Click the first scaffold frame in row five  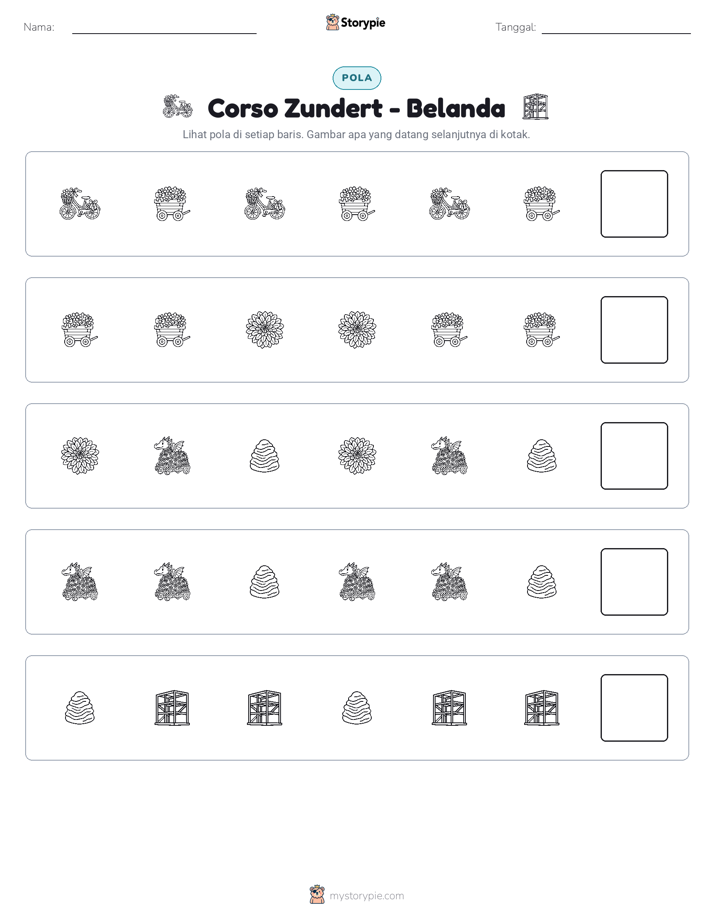click(x=172, y=708)
